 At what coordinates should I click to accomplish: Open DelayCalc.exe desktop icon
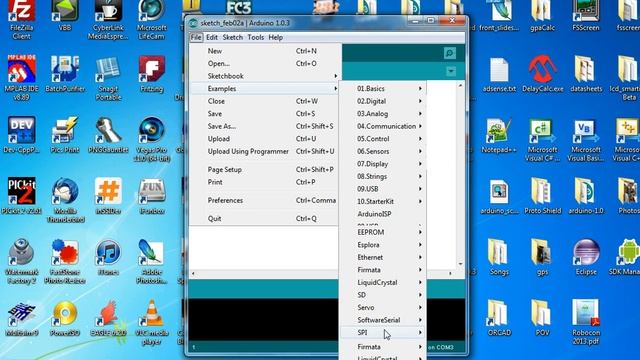tap(542, 73)
